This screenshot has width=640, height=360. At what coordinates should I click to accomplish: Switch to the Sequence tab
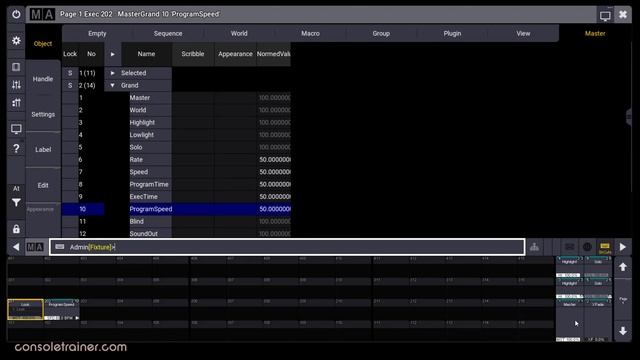point(168,33)
